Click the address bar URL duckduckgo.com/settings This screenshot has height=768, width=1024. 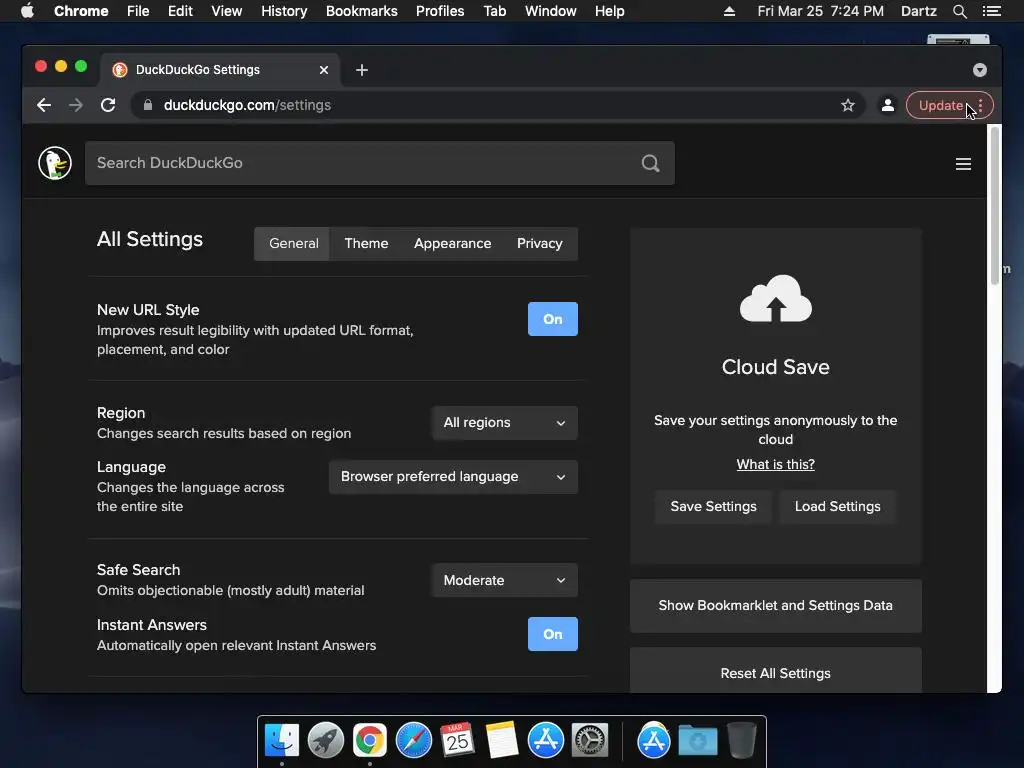coord(248,105)
